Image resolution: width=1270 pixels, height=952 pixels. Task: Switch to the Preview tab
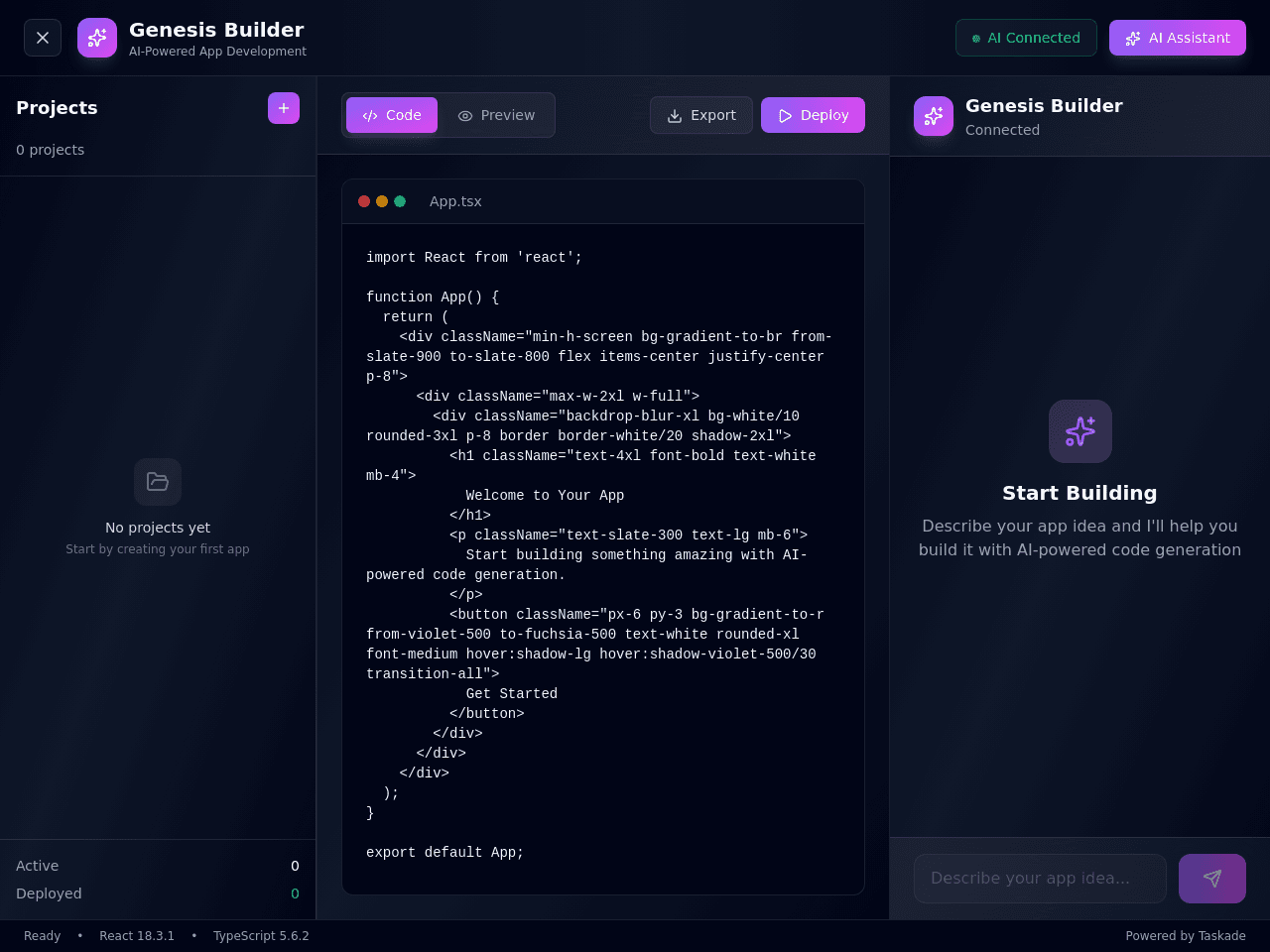pos(496,115)
